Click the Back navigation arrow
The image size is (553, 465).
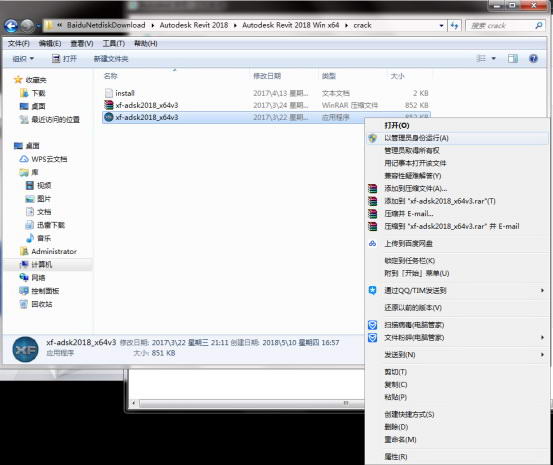[11, 26]
